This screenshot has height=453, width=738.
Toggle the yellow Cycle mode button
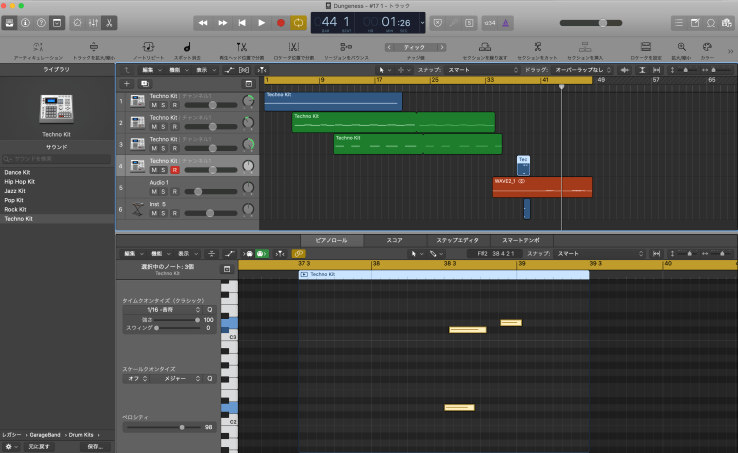pos(298,22)
